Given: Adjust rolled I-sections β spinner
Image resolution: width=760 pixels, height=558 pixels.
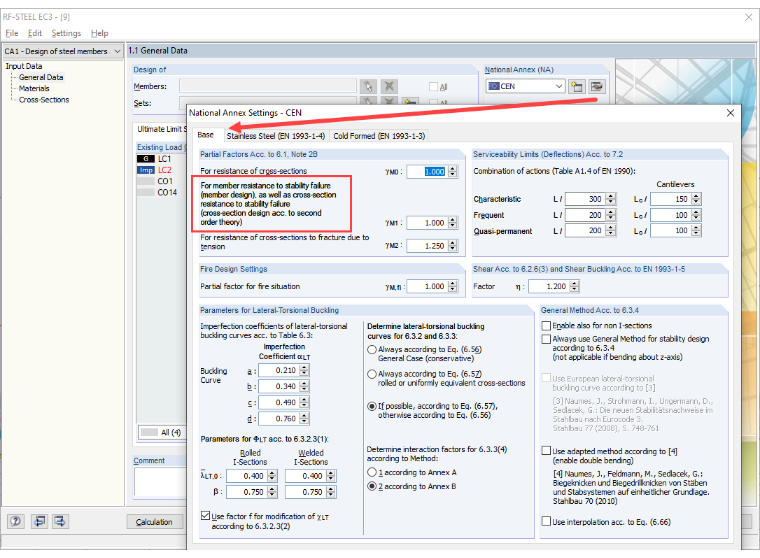Looking at the screenshot, I should click(272, 492).
